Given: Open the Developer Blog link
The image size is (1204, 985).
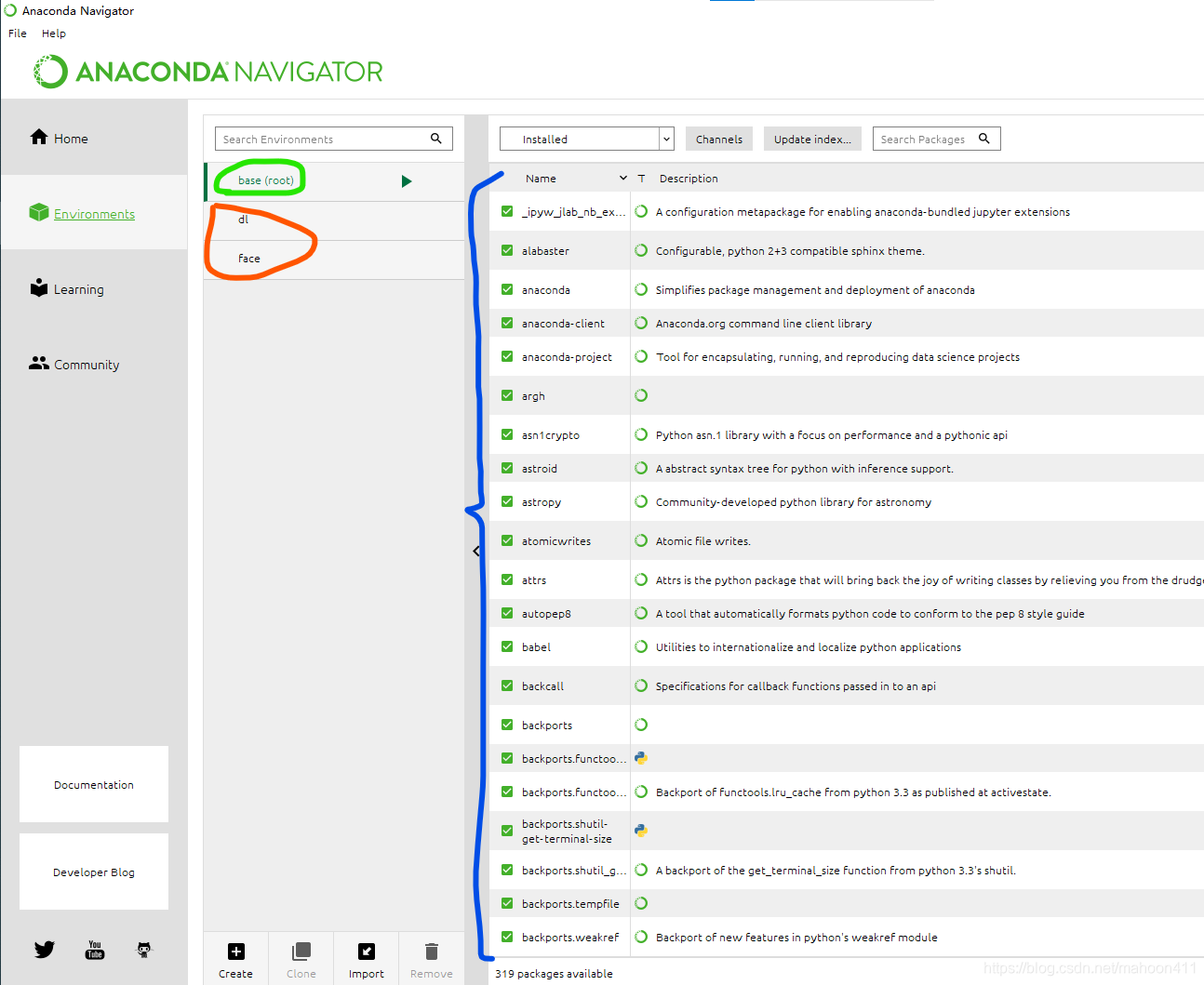Looking at the screenshot, I should tap(94, 872).
